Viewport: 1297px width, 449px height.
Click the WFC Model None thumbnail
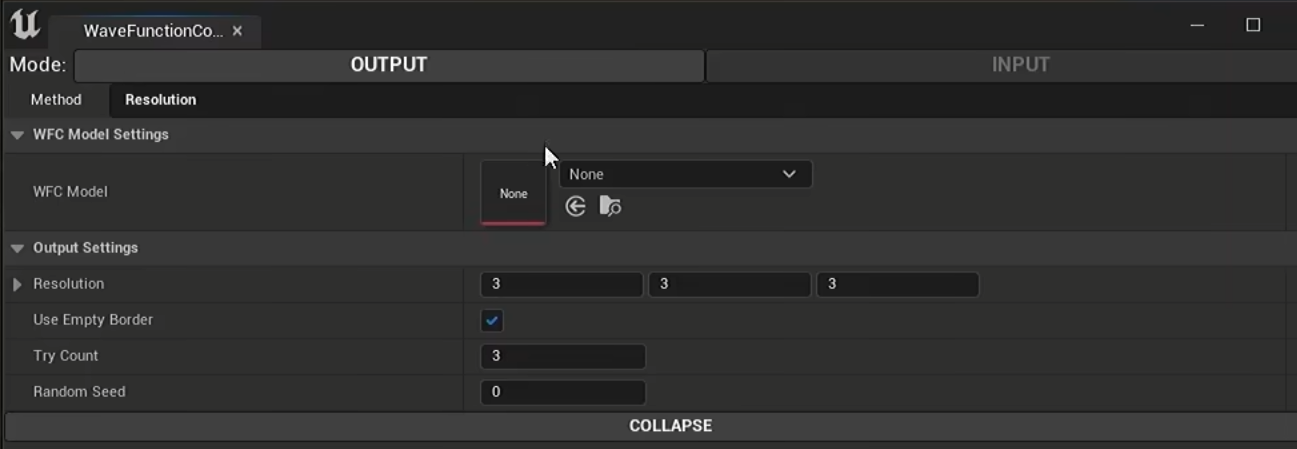pos(513,193)
